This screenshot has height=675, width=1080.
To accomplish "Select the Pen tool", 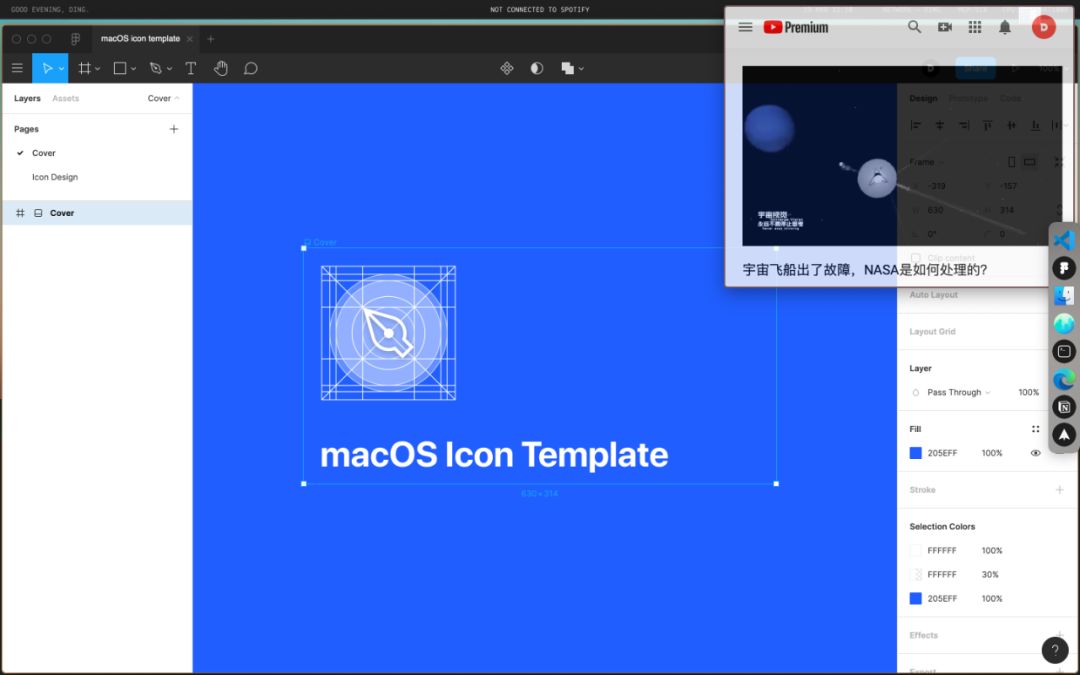I will [156, 68].
